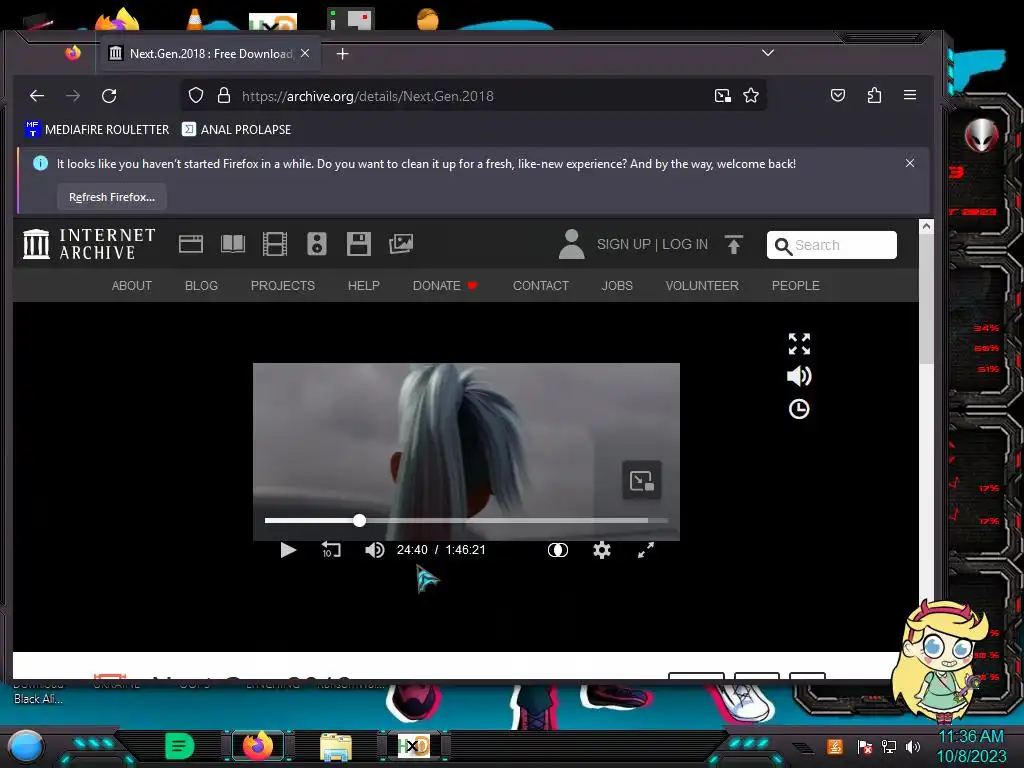
Task: Open the Pocket save icon
Action: [x=838, y=96]
